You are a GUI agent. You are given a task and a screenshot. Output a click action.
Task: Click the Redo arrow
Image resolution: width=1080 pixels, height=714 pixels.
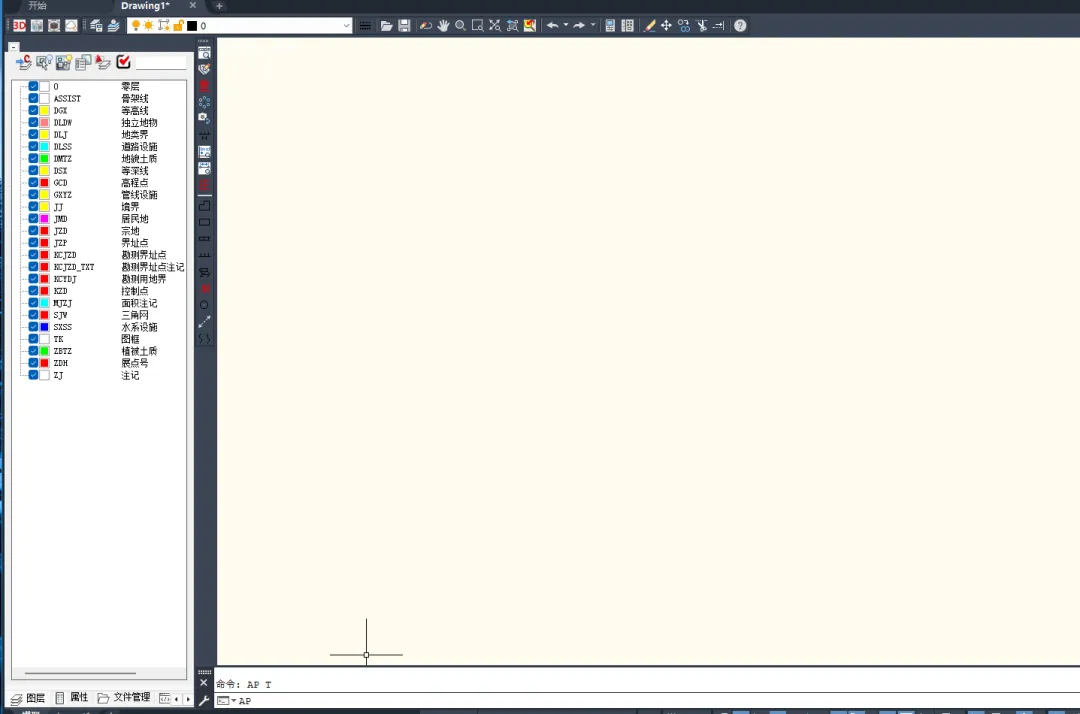click(579, 25)
